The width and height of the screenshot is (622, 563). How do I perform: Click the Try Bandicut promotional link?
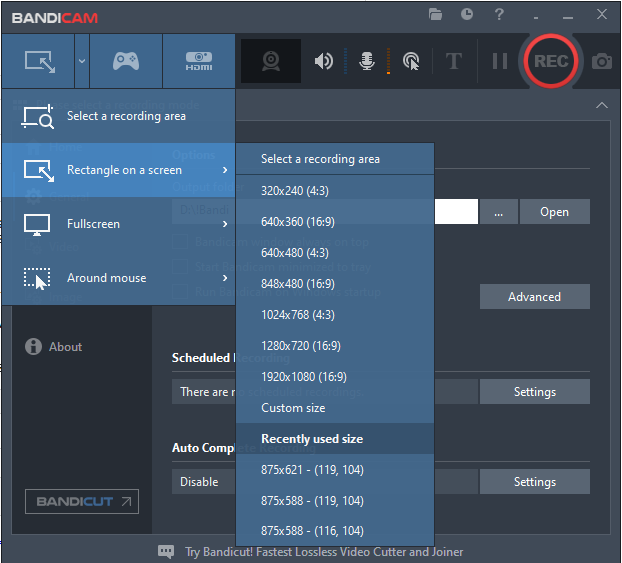tap(324, 552)
